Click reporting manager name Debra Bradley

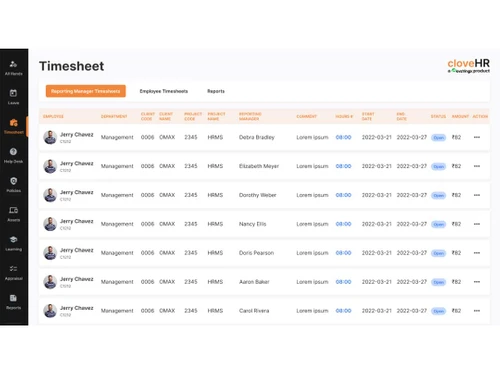point(257,137)
